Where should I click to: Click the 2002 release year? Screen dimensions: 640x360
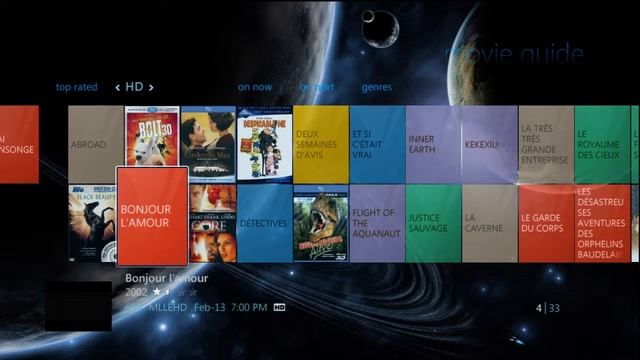(x=136, y=292)
